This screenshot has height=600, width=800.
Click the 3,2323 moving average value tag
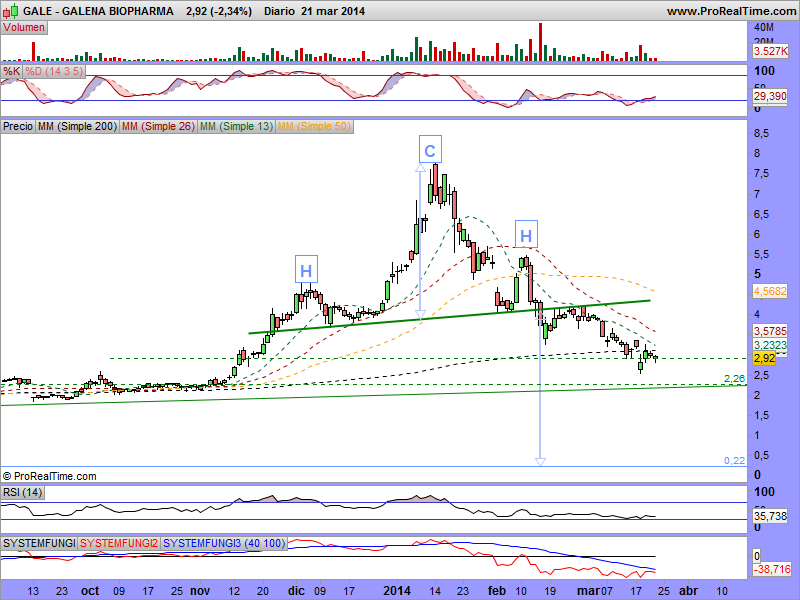coord(770,345)
